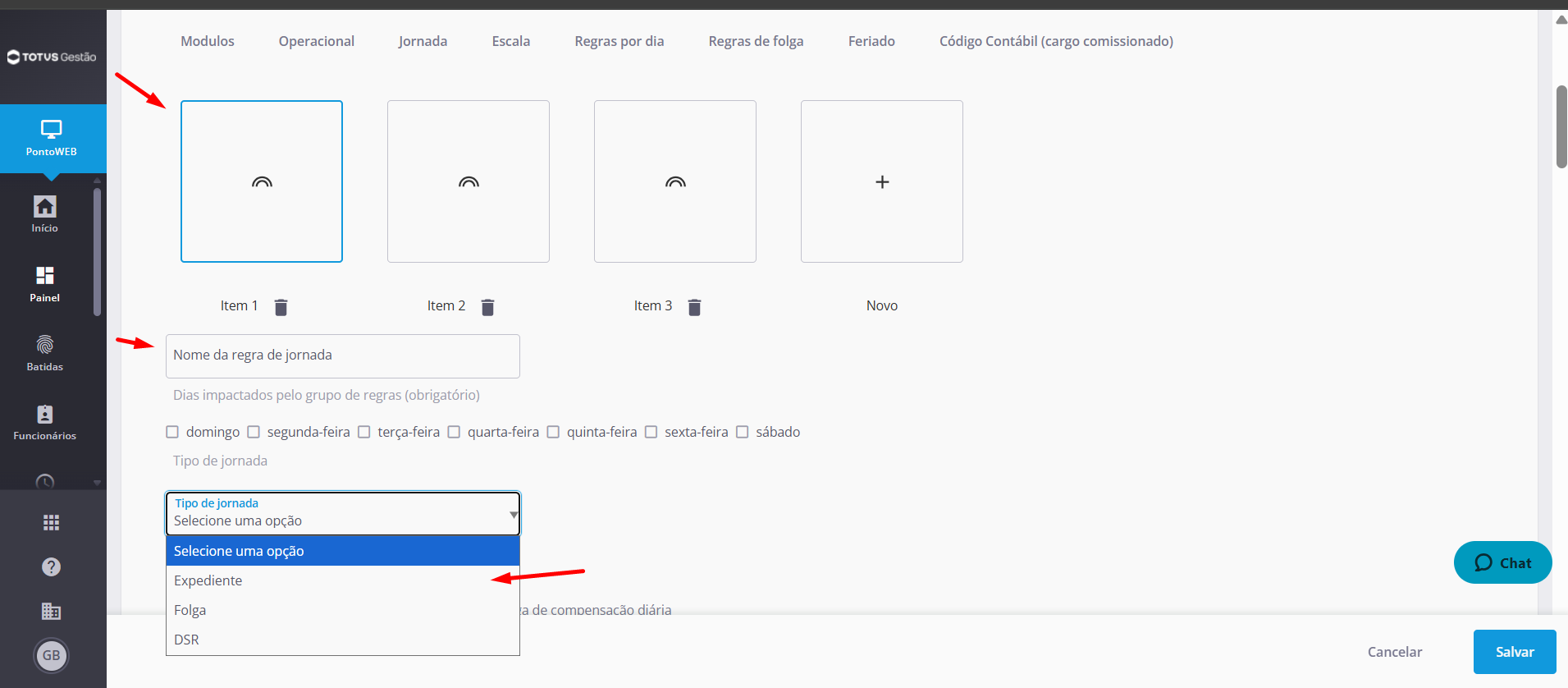Select the Item 1 card
This screenshot has height=688, width=1568.
pyautogui.click(x=262, y=181)
